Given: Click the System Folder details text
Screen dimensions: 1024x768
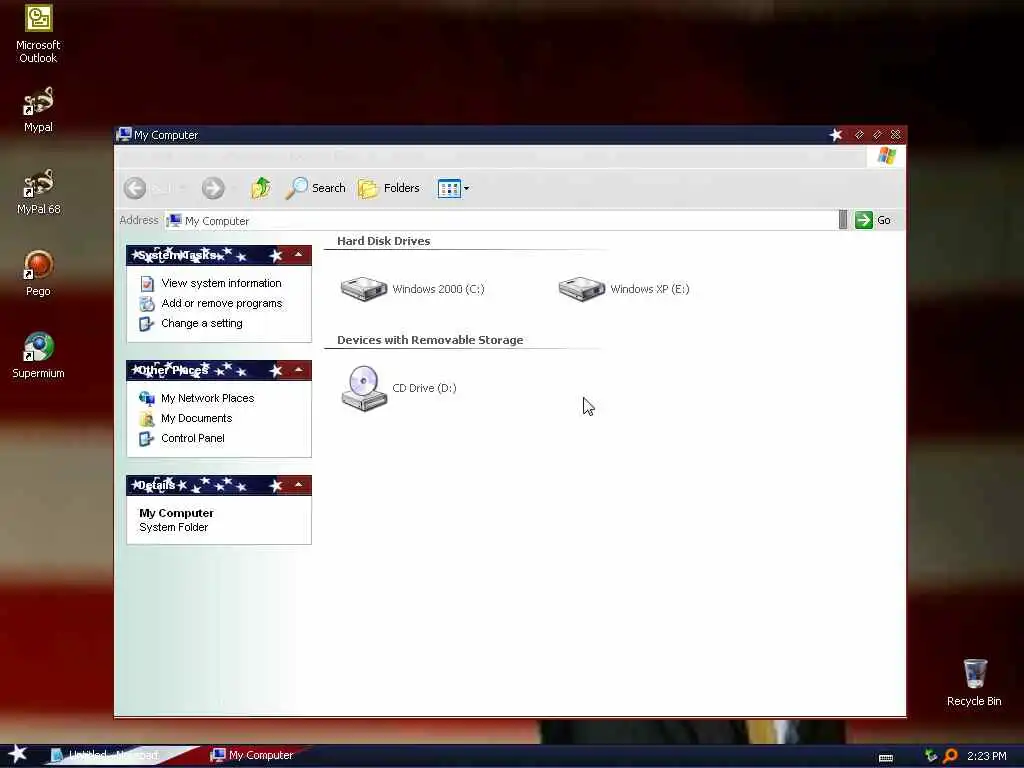Looking at the screenshot, I should pyautogui.click(x=174, y=527).
